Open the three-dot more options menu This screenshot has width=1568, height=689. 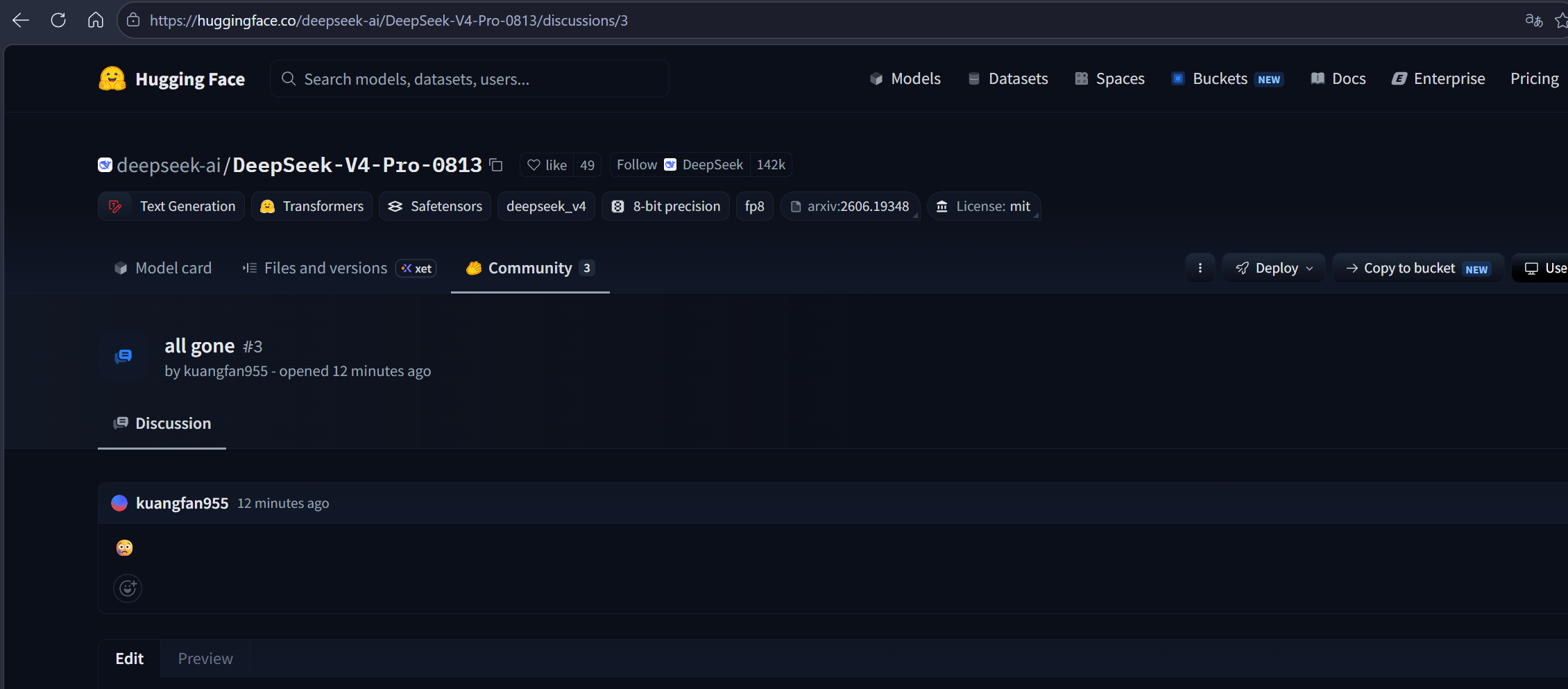click(1200, 268)
